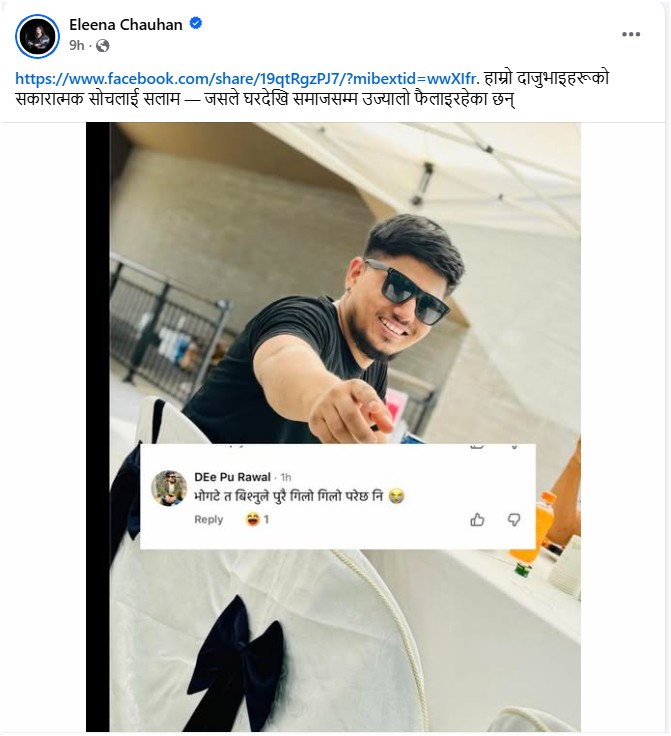This screenshot has height=736, width=671.
Task: Click the Nepali comment text by DEe Pu Rawal
Action: (290, 496)
